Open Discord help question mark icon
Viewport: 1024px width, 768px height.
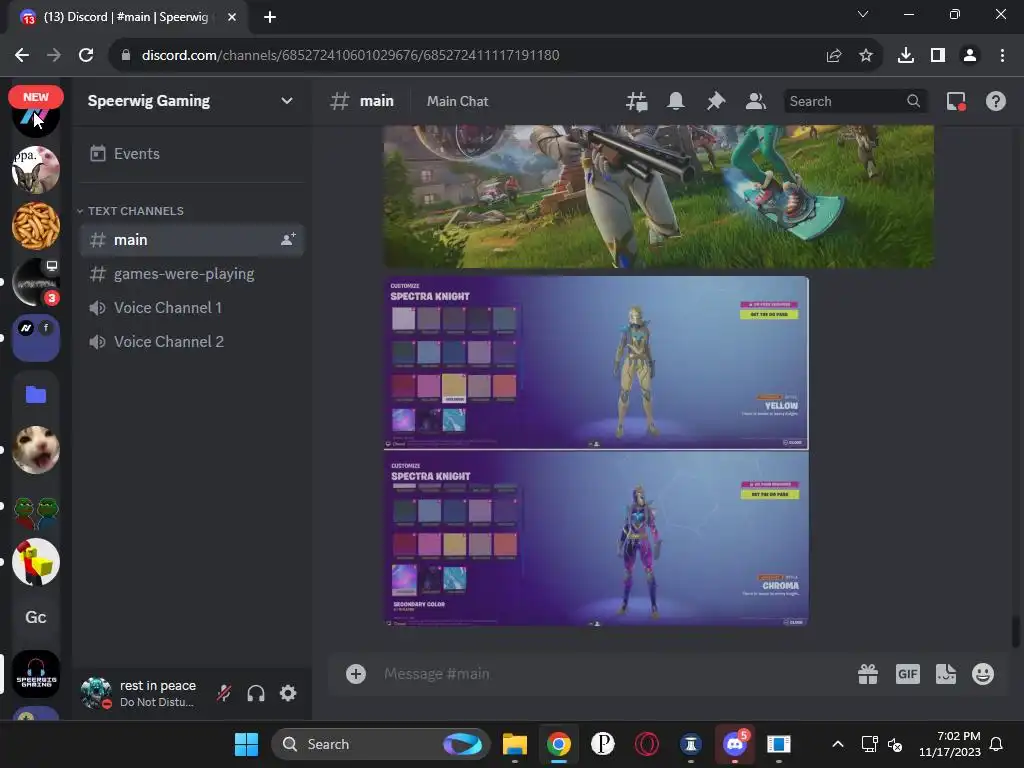coord(995,101)
